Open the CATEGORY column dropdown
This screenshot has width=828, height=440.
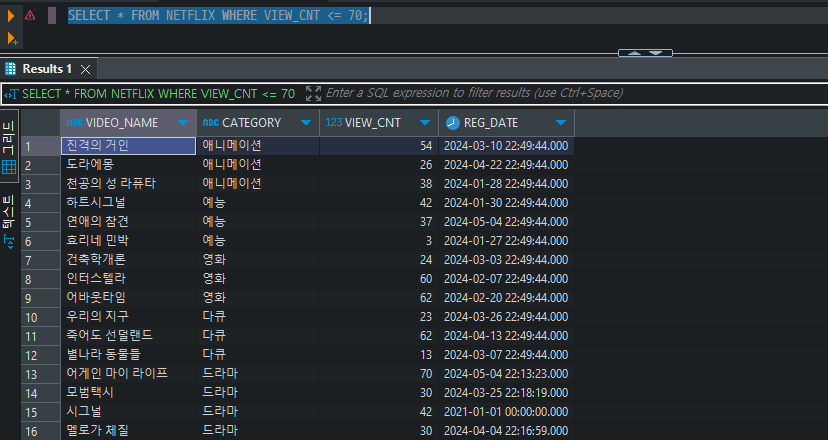[x=306, y=123]
